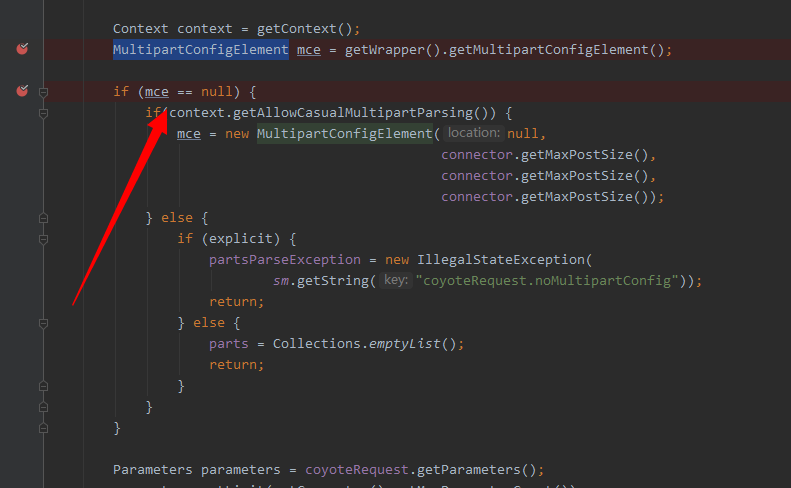791x488 pixels.
Task: Collapse the 'if (mce == null)' code block
Action: [43, 92]
